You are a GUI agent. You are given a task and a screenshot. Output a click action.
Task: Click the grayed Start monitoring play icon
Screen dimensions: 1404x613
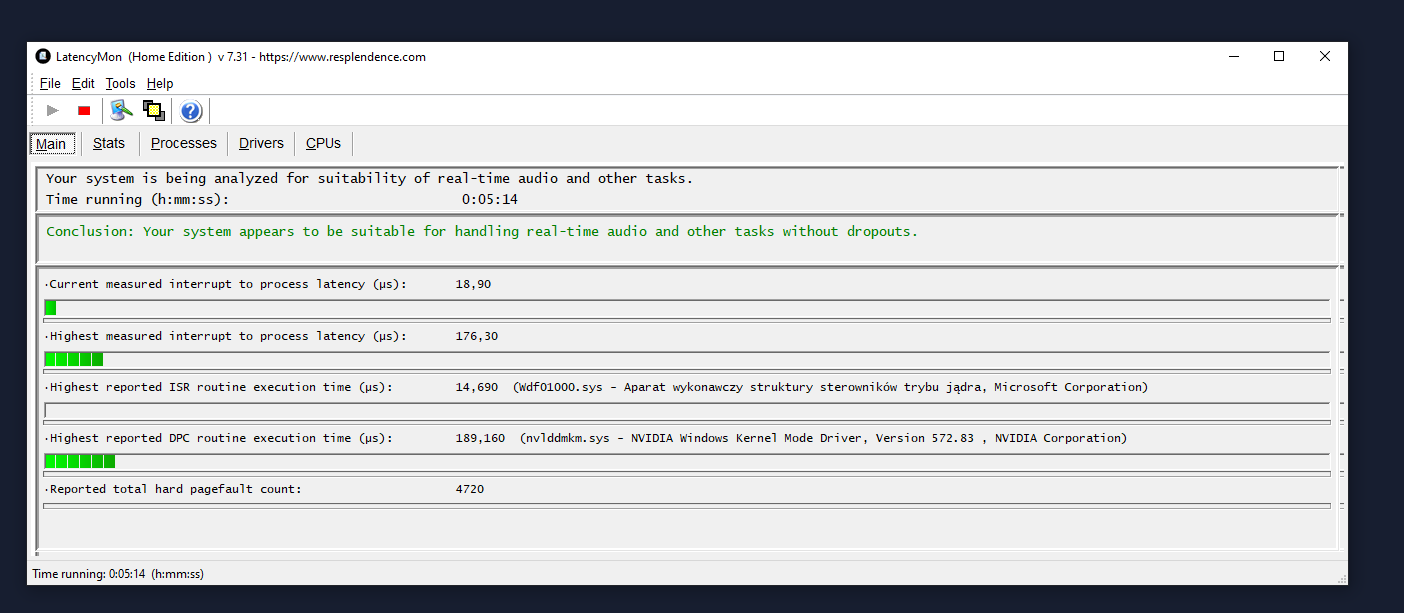click(53, 111)
